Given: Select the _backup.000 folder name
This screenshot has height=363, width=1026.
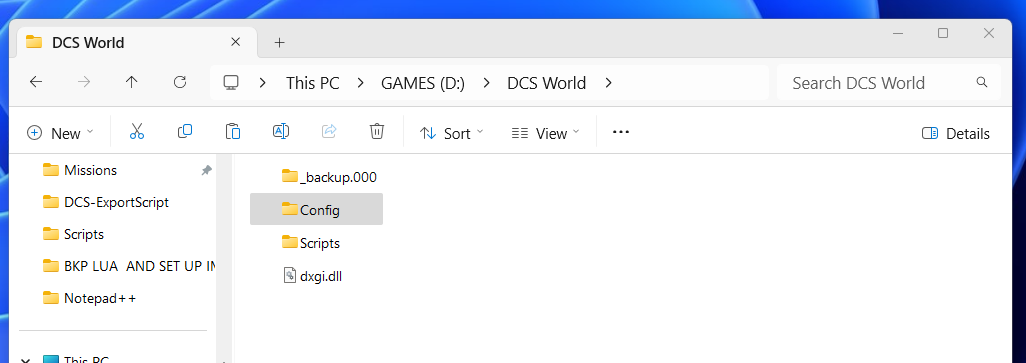Looking at the screenshot, I should 338,177.
